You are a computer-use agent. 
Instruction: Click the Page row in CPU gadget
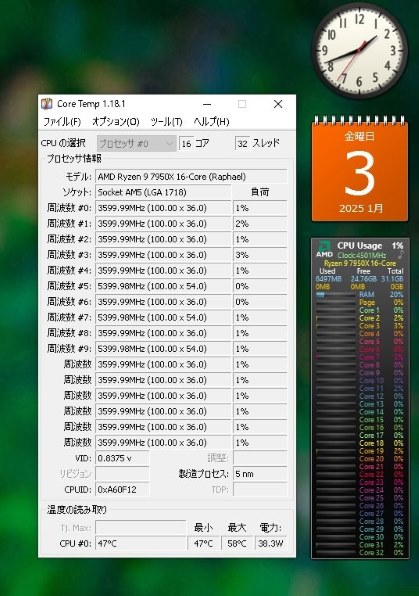point(360,303)
